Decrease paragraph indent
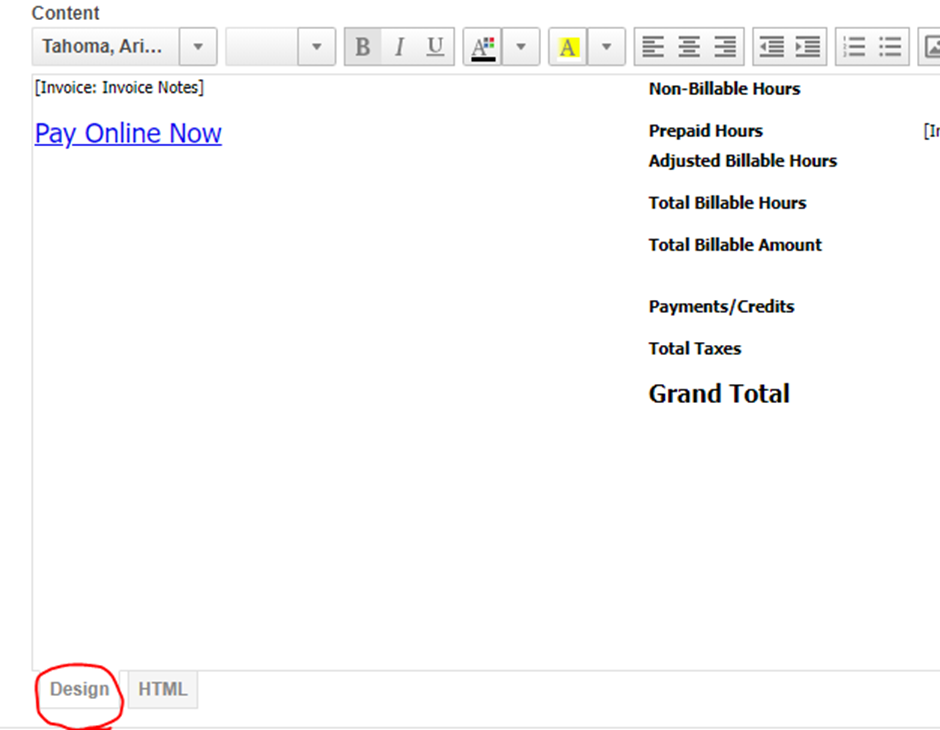Screen dimensions: 940x730 (x=773, y=46)
